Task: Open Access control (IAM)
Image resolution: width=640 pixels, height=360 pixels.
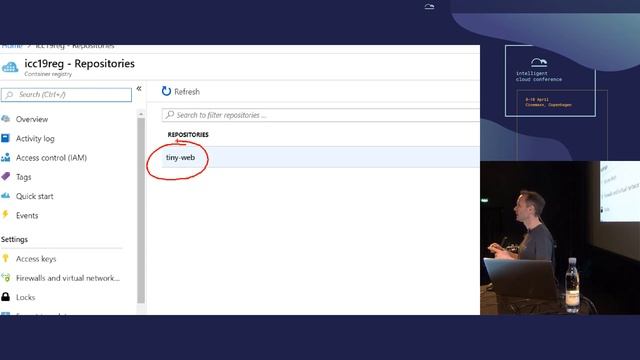Action: coord(51,158)
